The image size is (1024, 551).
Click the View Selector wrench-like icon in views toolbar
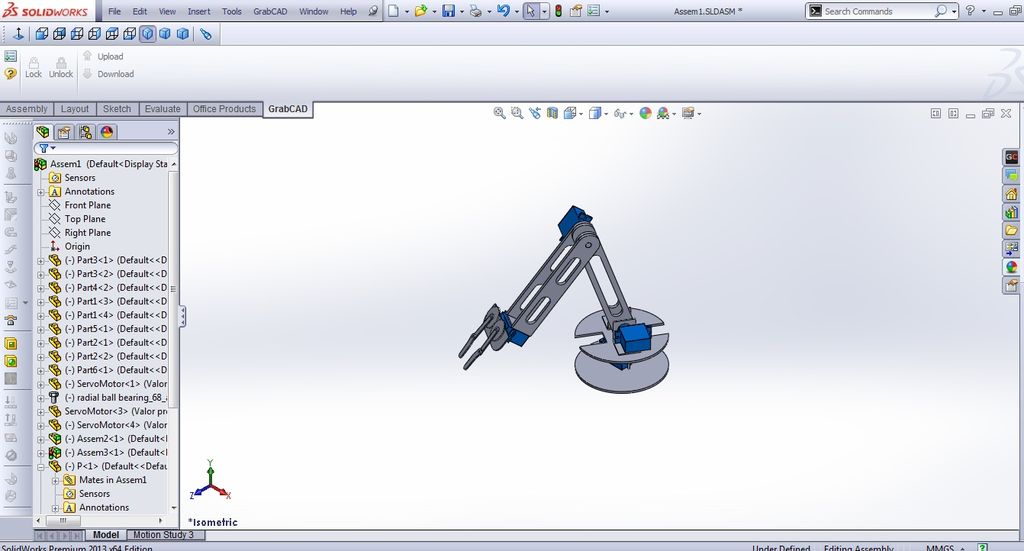(x=206, y=34)
